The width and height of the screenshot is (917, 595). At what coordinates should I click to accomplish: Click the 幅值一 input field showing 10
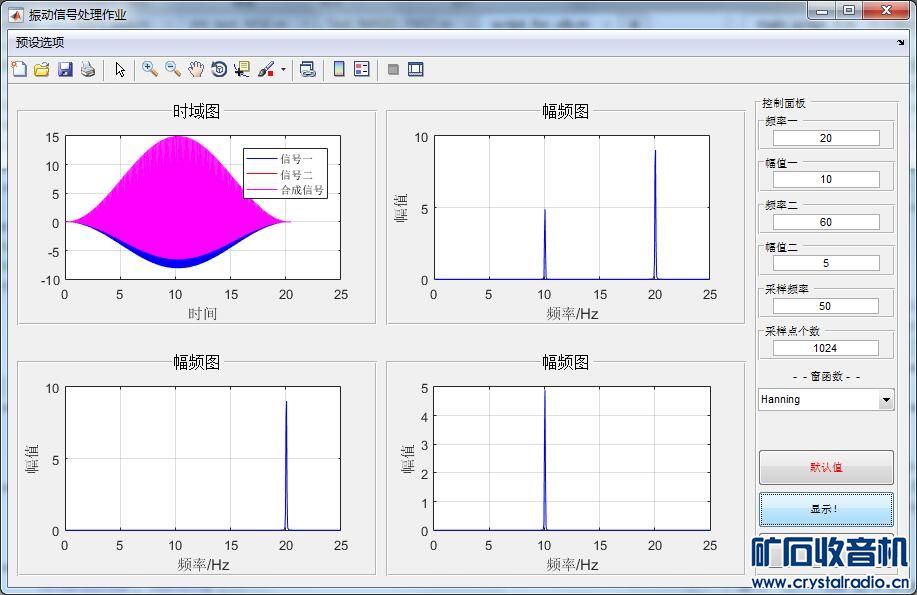coord(826,180)
